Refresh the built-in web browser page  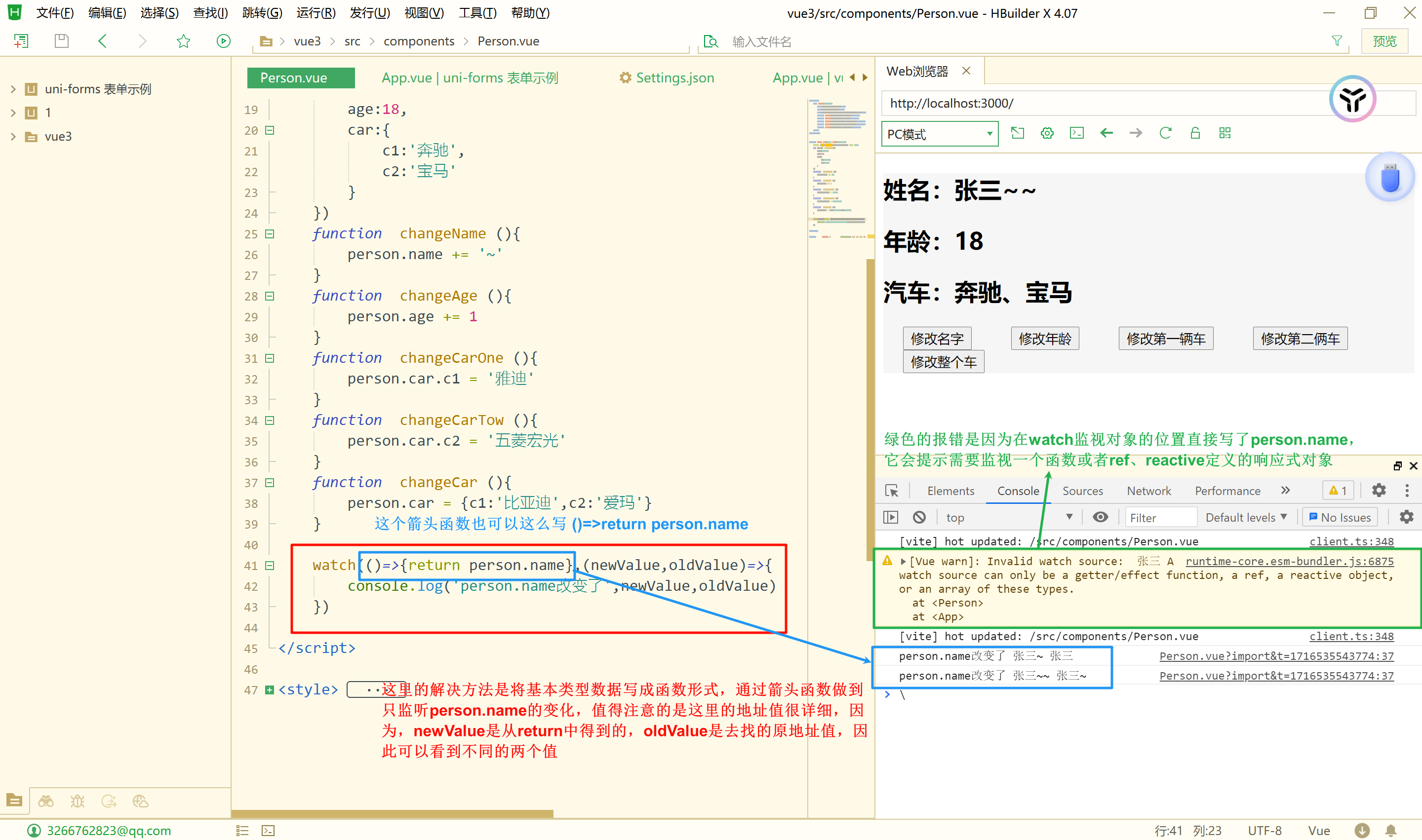pyautogui.click(x=1165, y=133)
